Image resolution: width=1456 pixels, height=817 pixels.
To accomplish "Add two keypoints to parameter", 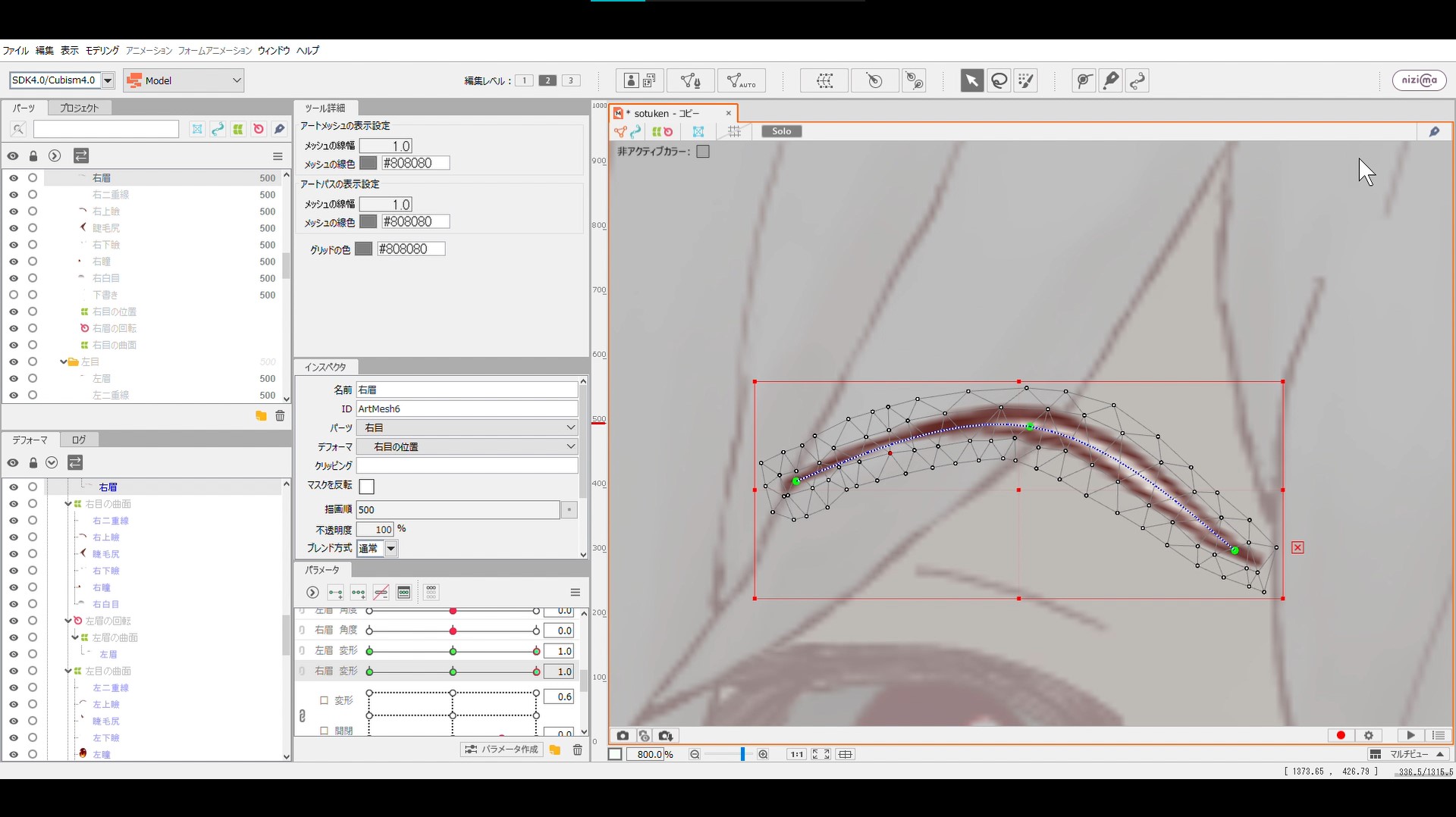I will (335, 593).
